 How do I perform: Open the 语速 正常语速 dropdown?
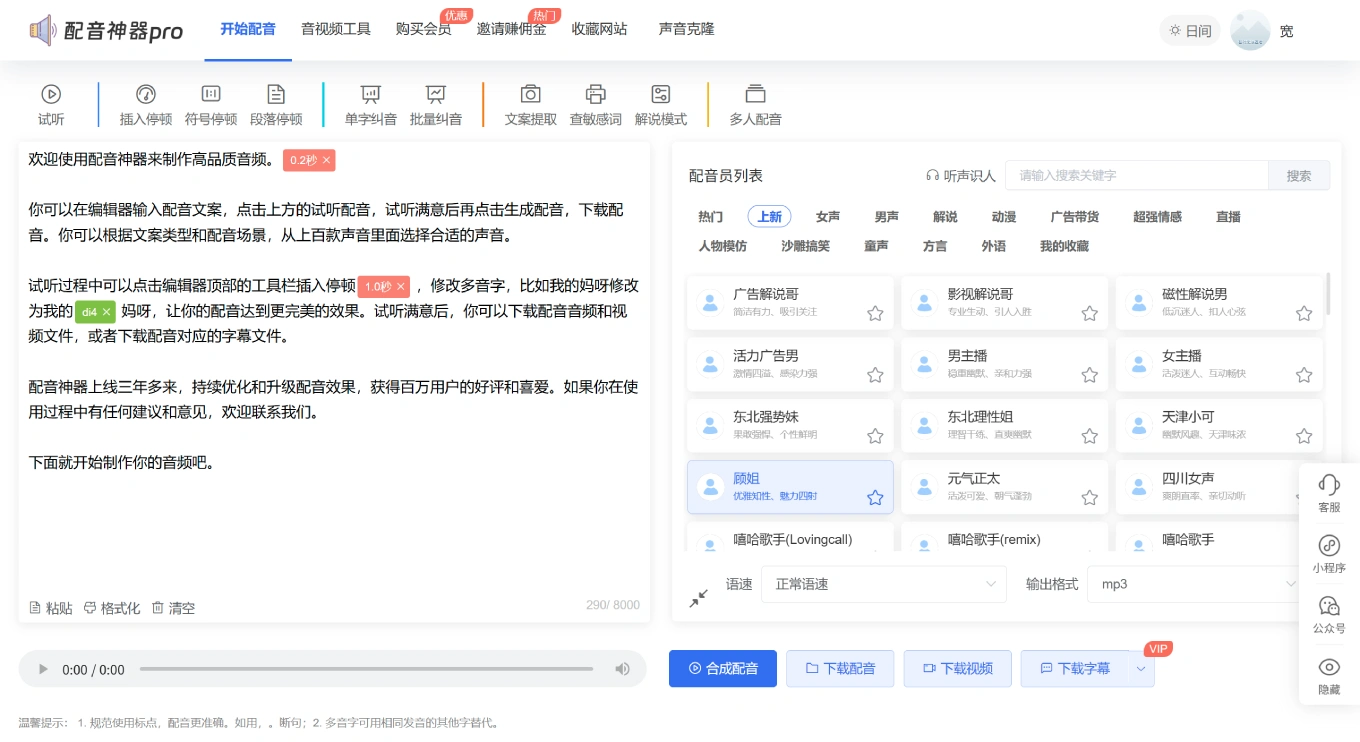[x=884, y=584]
